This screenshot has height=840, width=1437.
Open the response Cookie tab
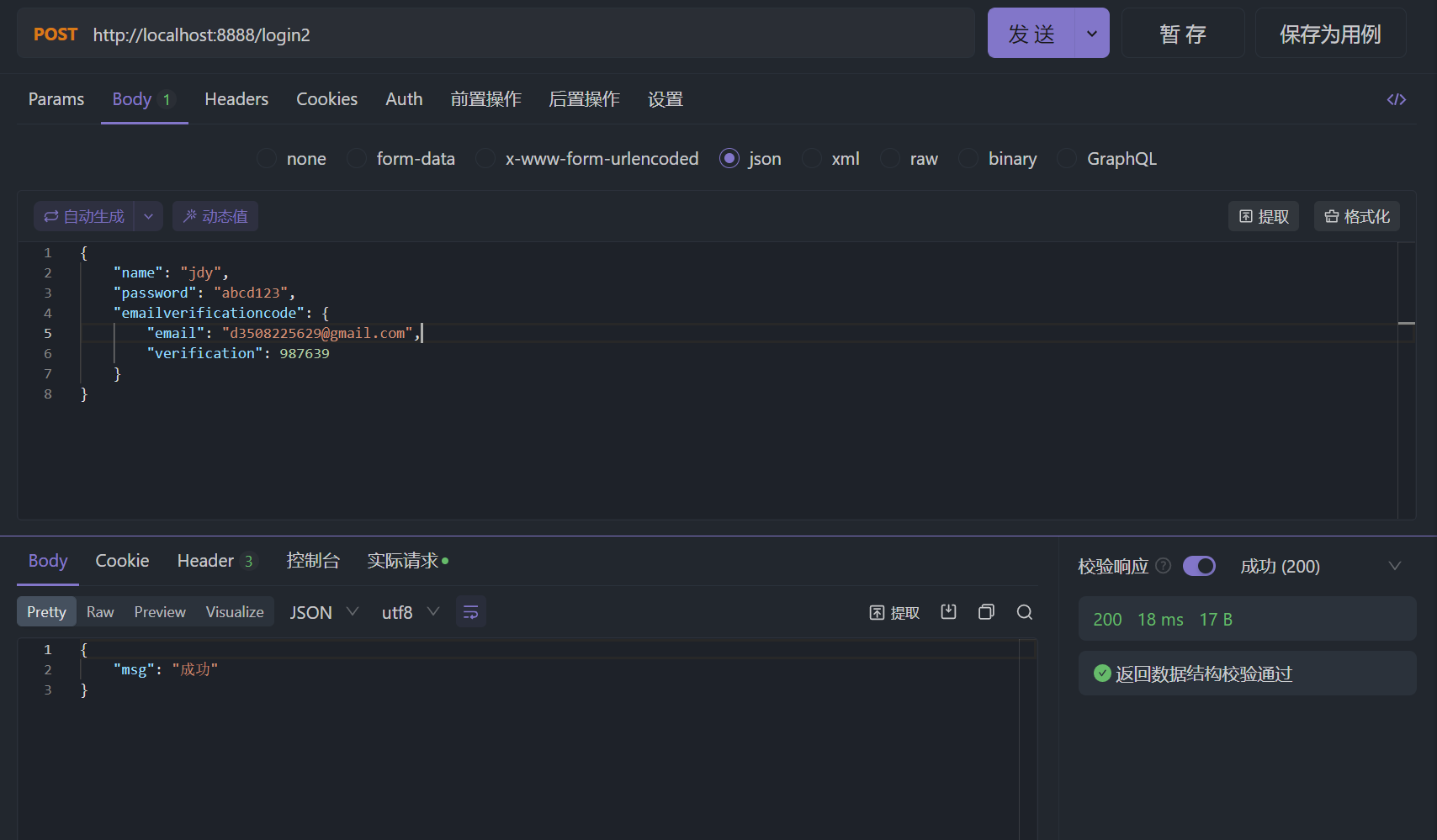(x=122, y=561)
